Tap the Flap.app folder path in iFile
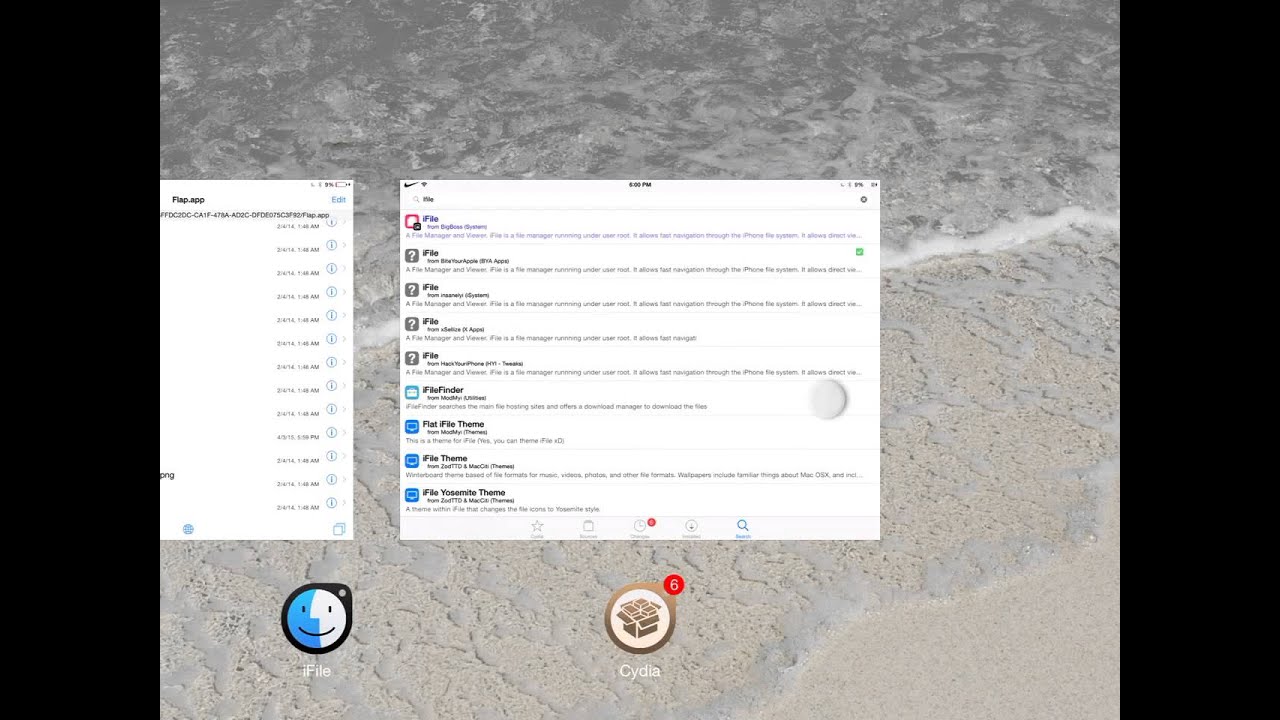The width and height of the screenshot is (1280, 720). click(245, 215)
